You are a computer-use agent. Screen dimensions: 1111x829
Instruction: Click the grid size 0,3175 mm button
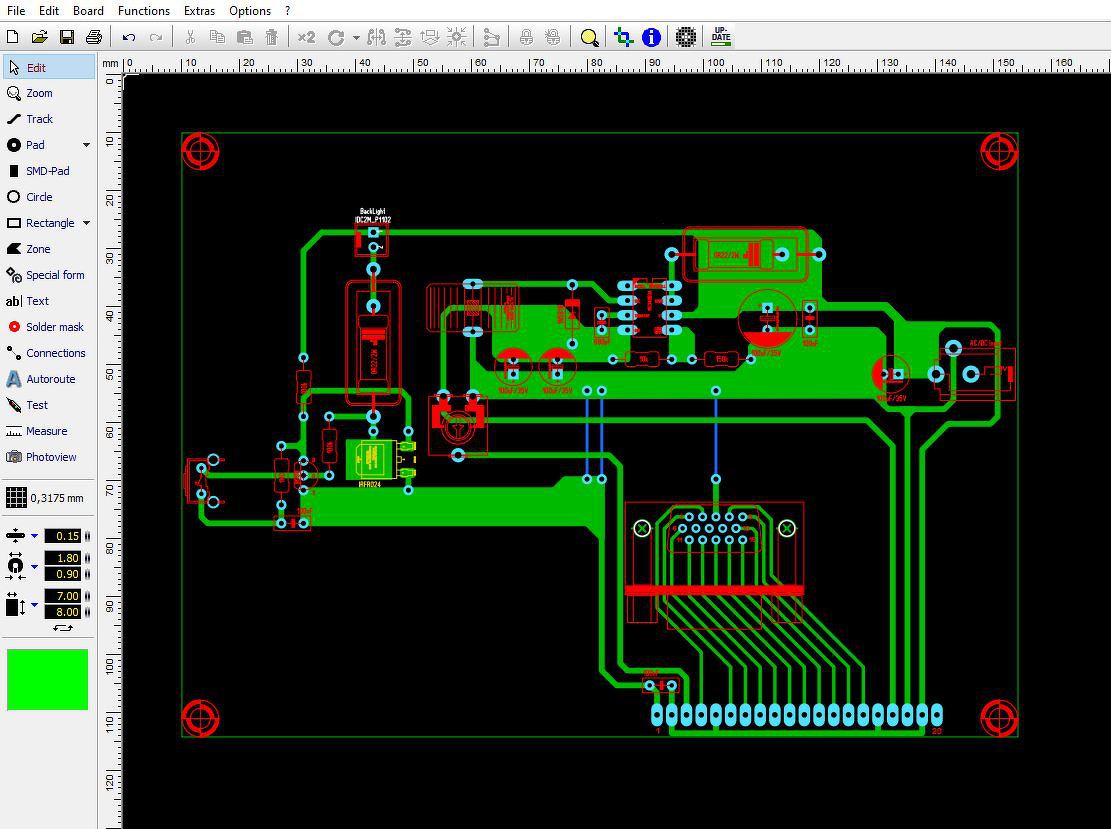point(47,498)
